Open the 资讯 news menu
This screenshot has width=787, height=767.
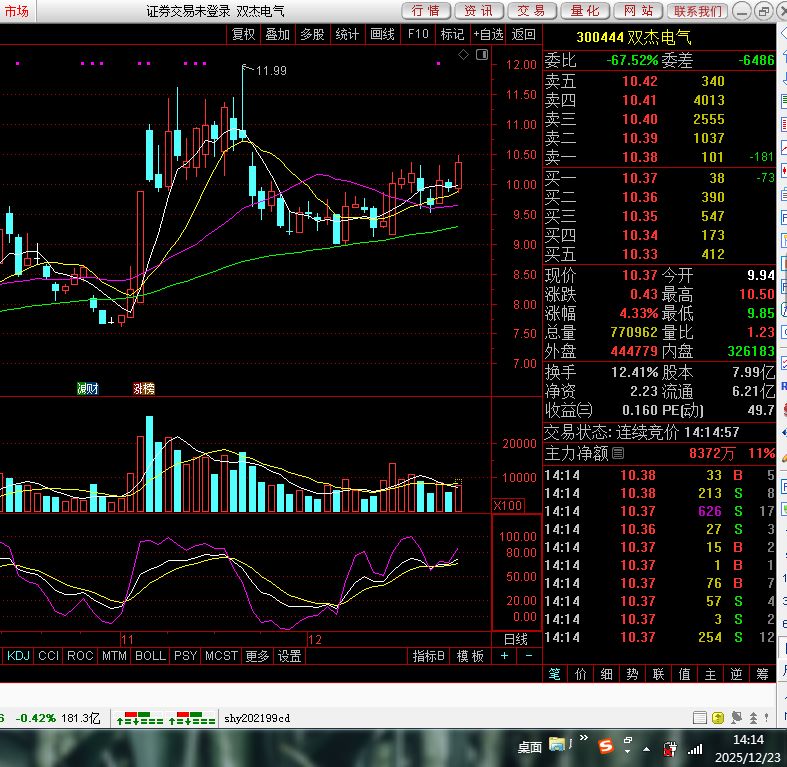[480, 11]
